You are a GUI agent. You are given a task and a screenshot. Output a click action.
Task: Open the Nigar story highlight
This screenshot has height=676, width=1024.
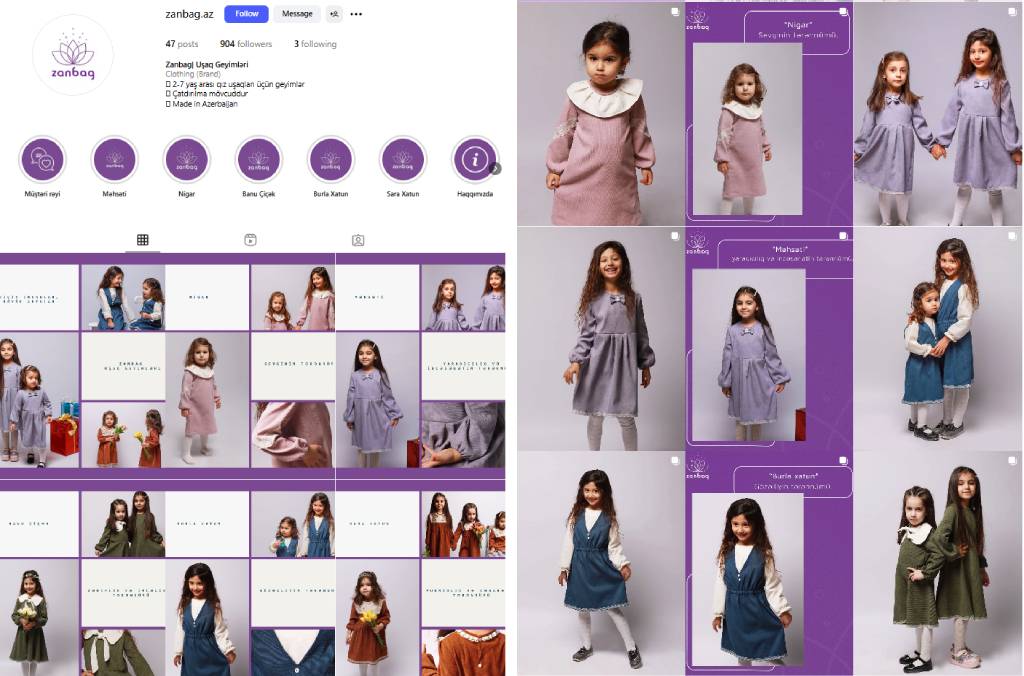coord(186,160)
